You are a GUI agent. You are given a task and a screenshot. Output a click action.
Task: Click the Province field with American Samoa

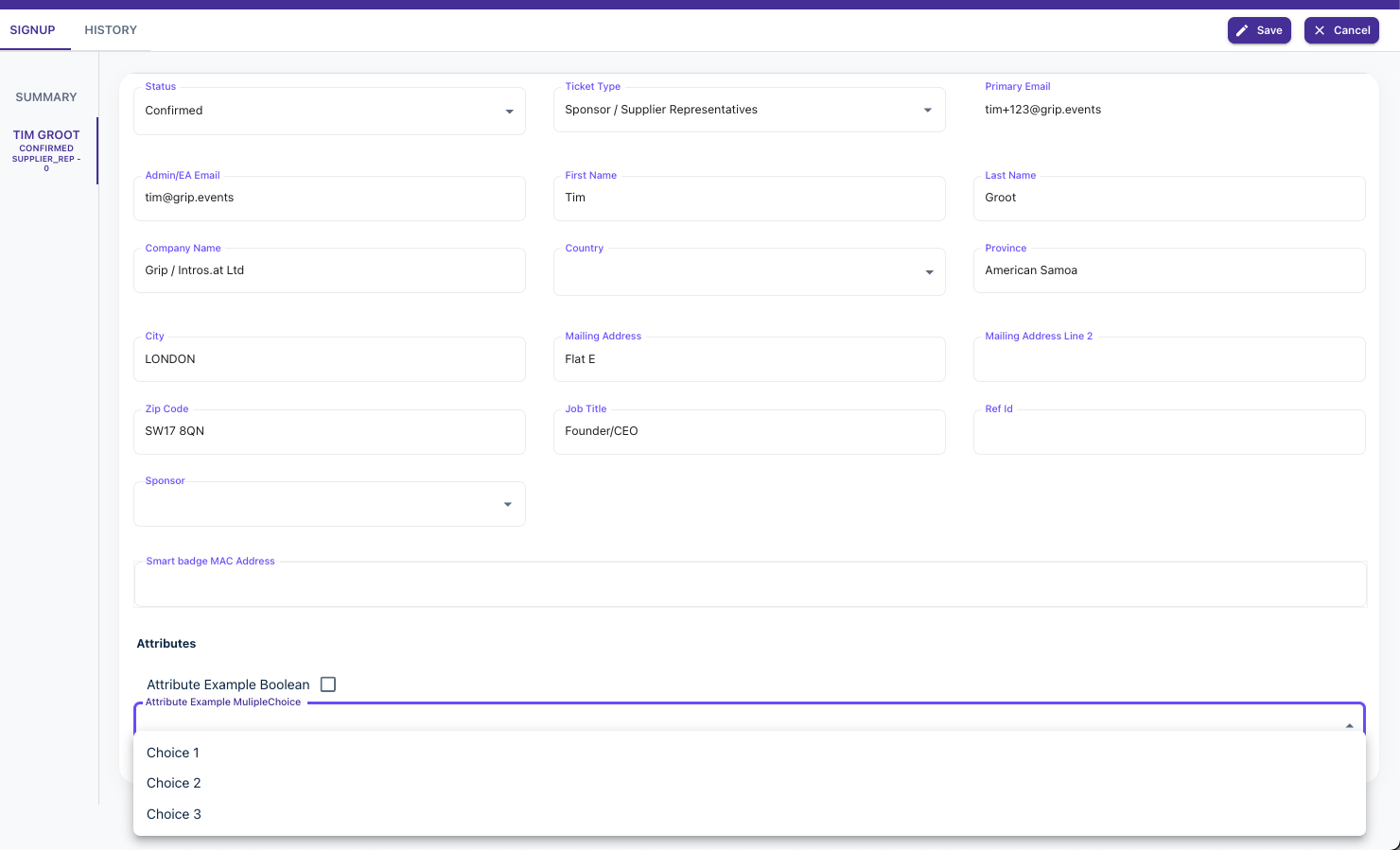point(1169,270)
